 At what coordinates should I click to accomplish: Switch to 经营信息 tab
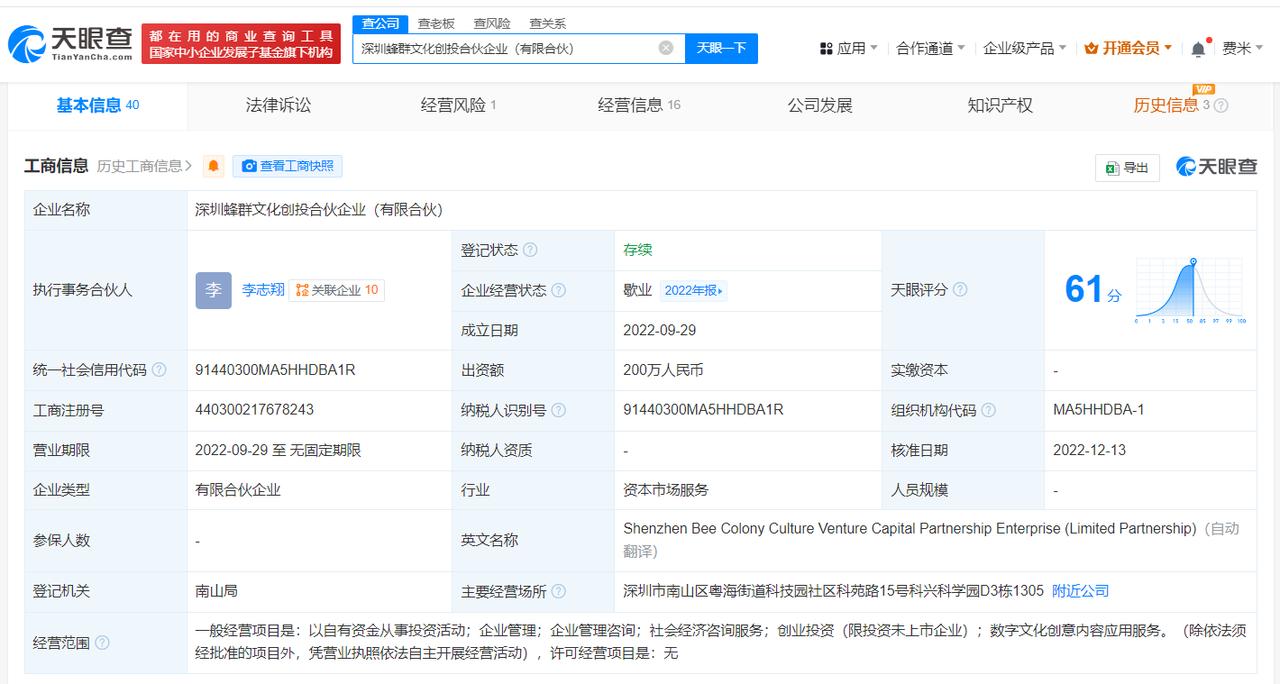click(639, 105)
